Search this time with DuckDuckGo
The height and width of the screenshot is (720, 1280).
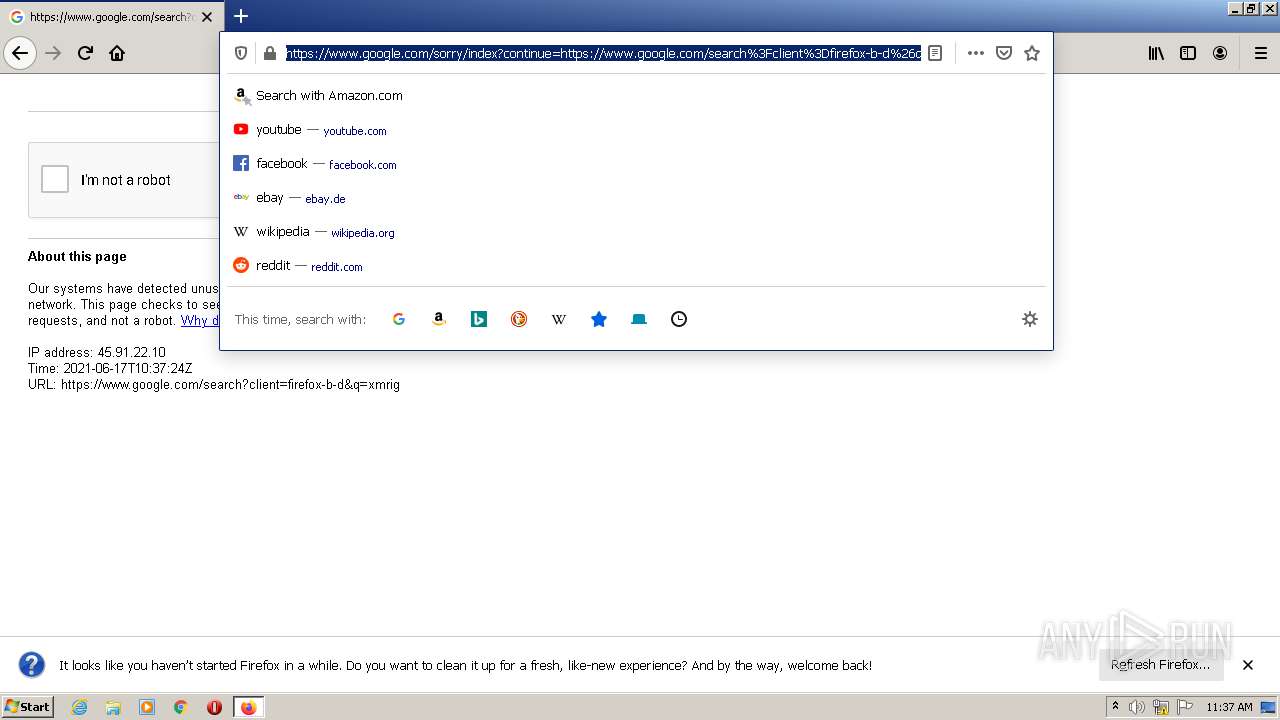[x=519, y=319]
